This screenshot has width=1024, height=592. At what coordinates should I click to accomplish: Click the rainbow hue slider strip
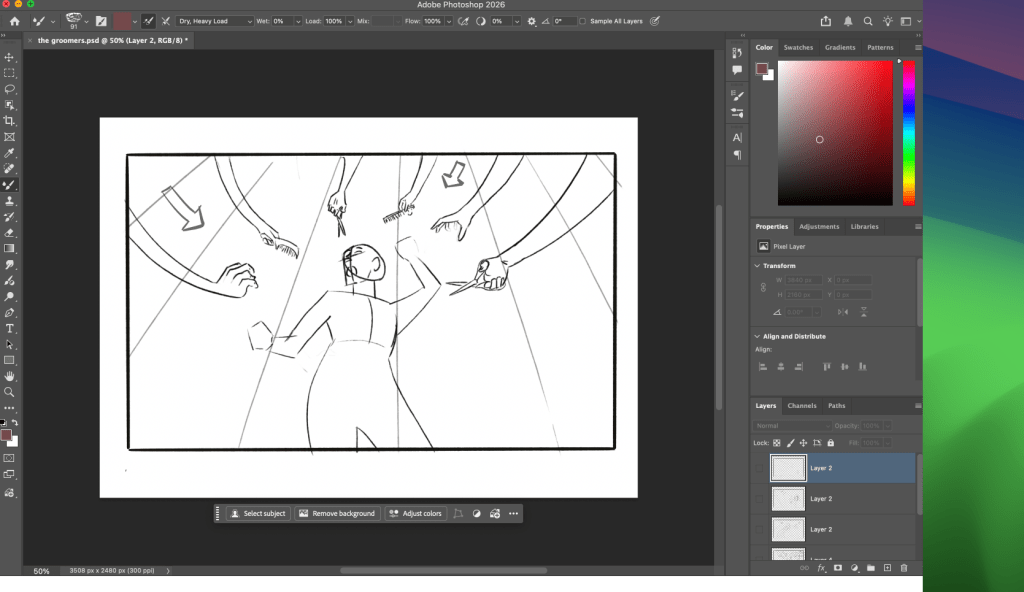(909, 132)
